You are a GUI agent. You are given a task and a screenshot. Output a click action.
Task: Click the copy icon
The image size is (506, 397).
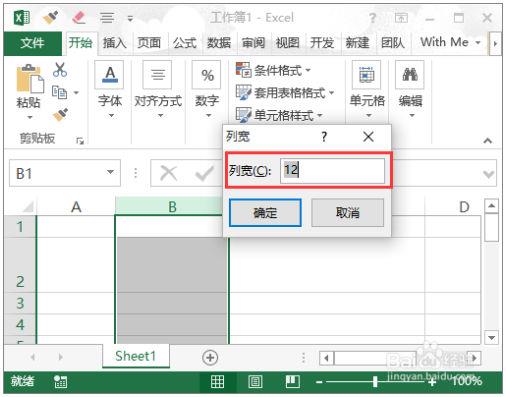(59, 92)
